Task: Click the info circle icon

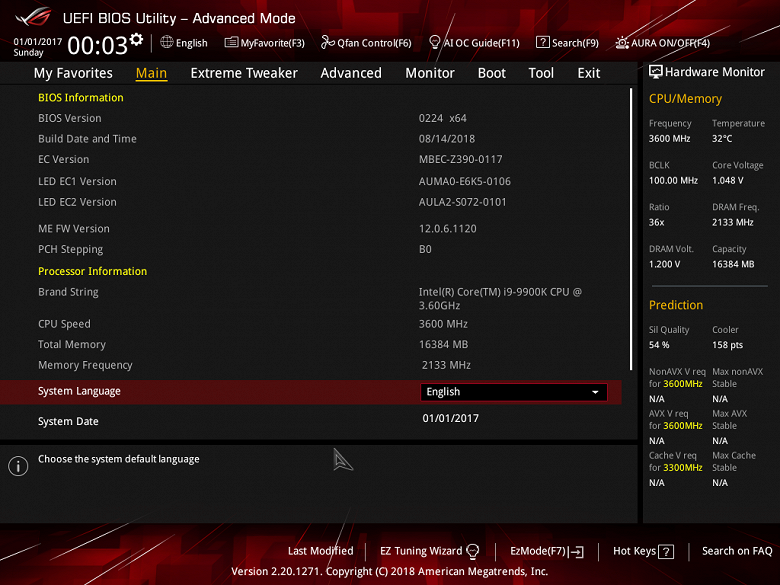Action: pos(18,466)
